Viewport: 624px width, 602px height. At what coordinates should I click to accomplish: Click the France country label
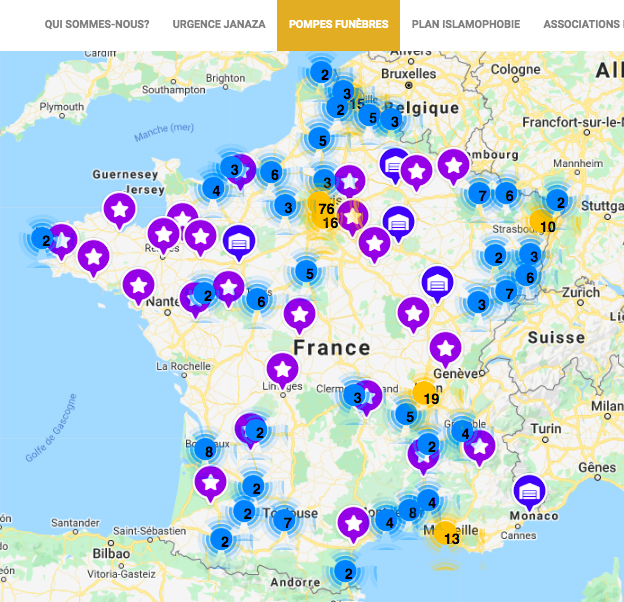tap(332, 348)
